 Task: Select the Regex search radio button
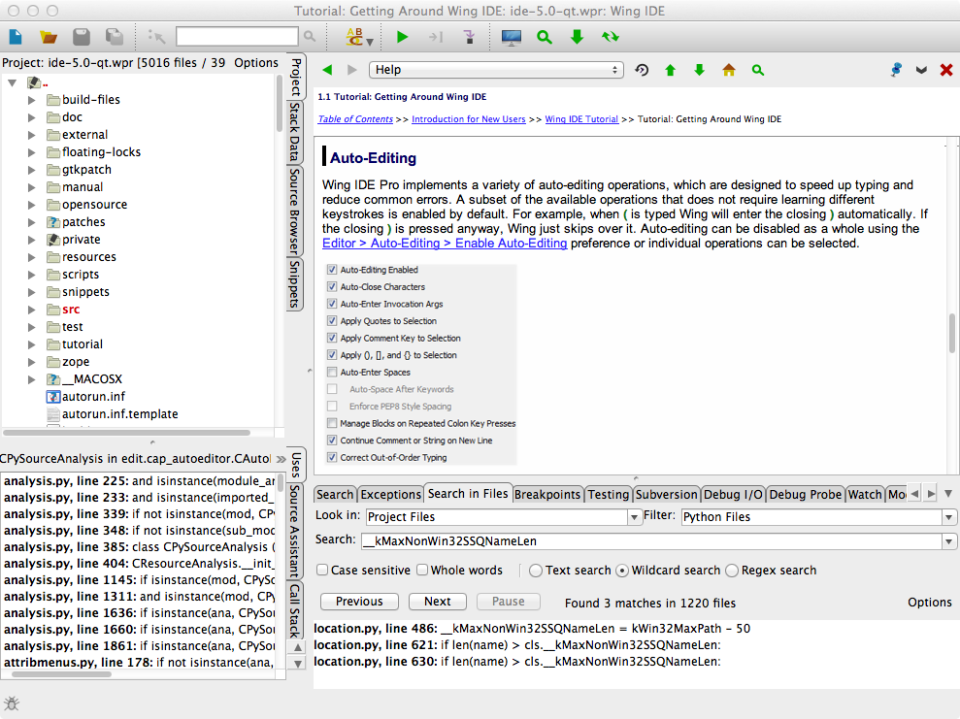731,570
